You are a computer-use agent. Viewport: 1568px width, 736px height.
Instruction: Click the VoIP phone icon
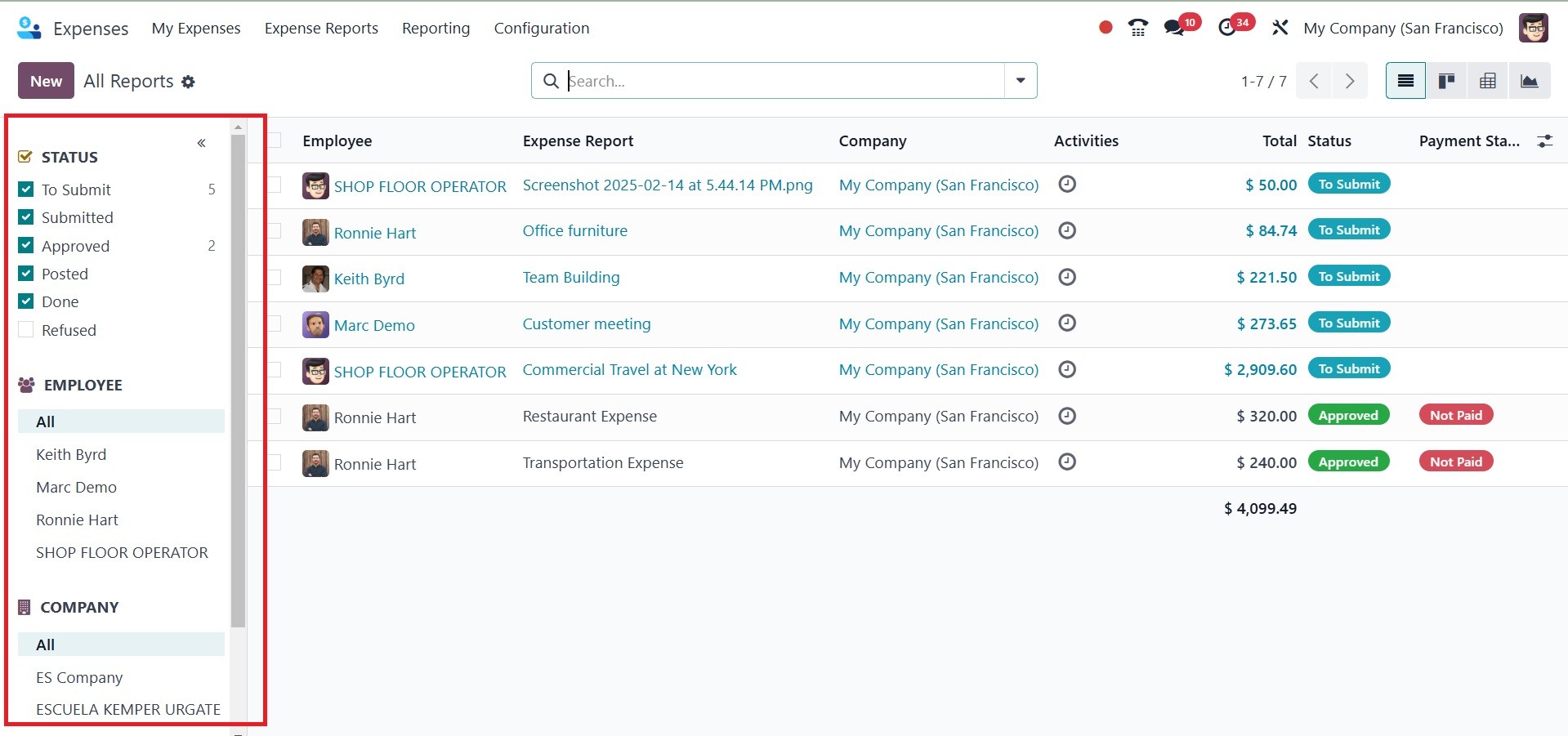(x=1137, y=28)
